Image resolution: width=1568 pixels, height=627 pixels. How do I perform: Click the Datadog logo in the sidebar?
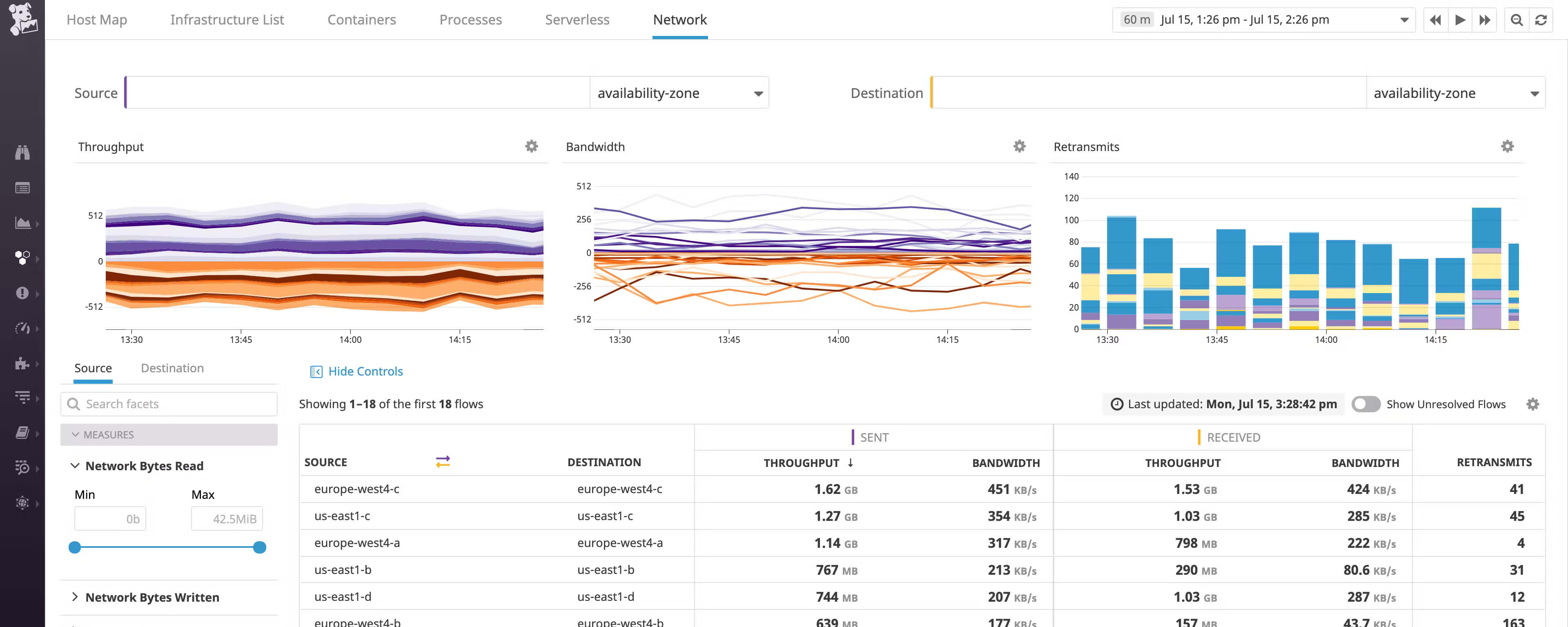tap(22, 19)
